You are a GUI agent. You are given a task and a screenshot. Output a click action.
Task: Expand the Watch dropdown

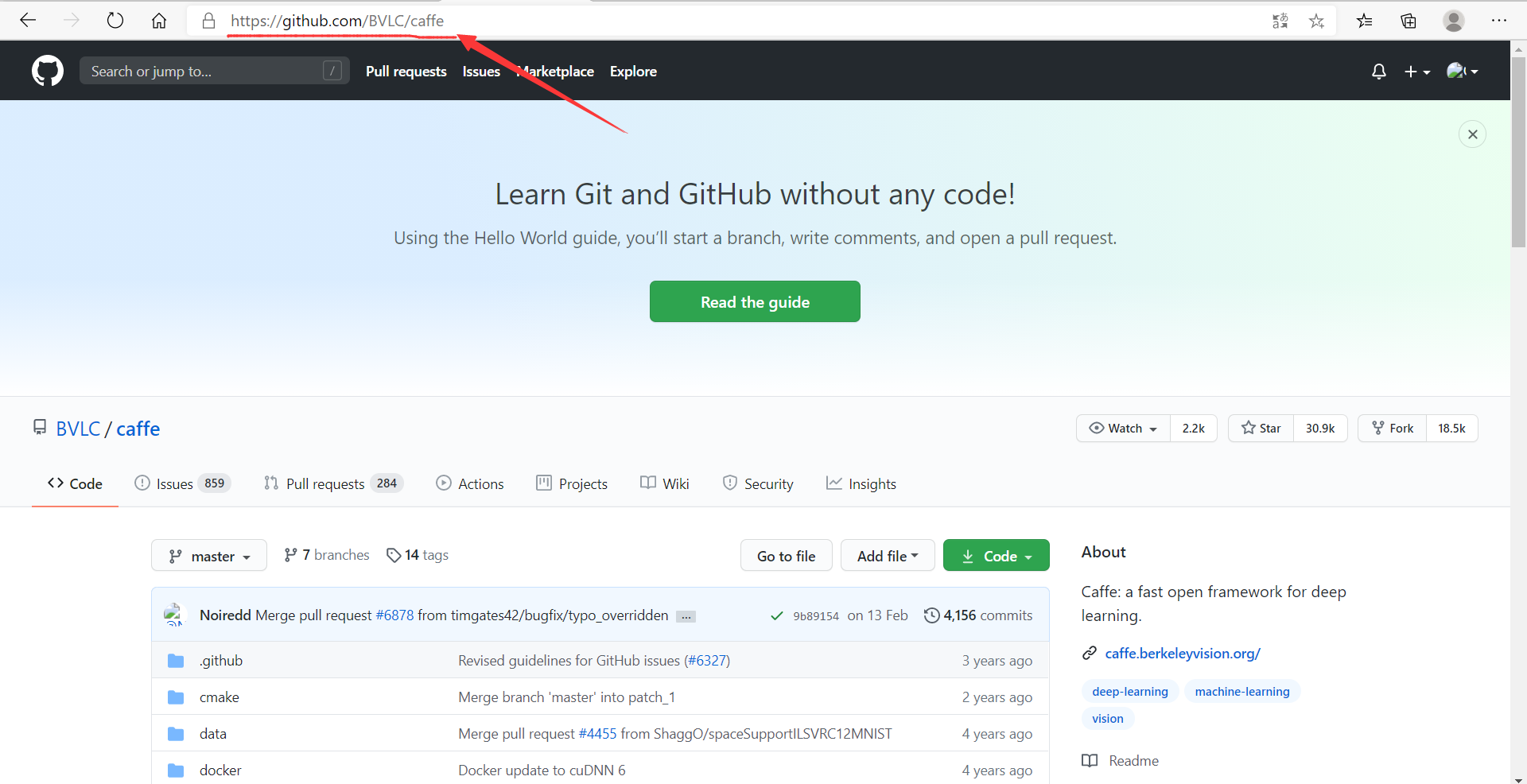point(1123,428)
